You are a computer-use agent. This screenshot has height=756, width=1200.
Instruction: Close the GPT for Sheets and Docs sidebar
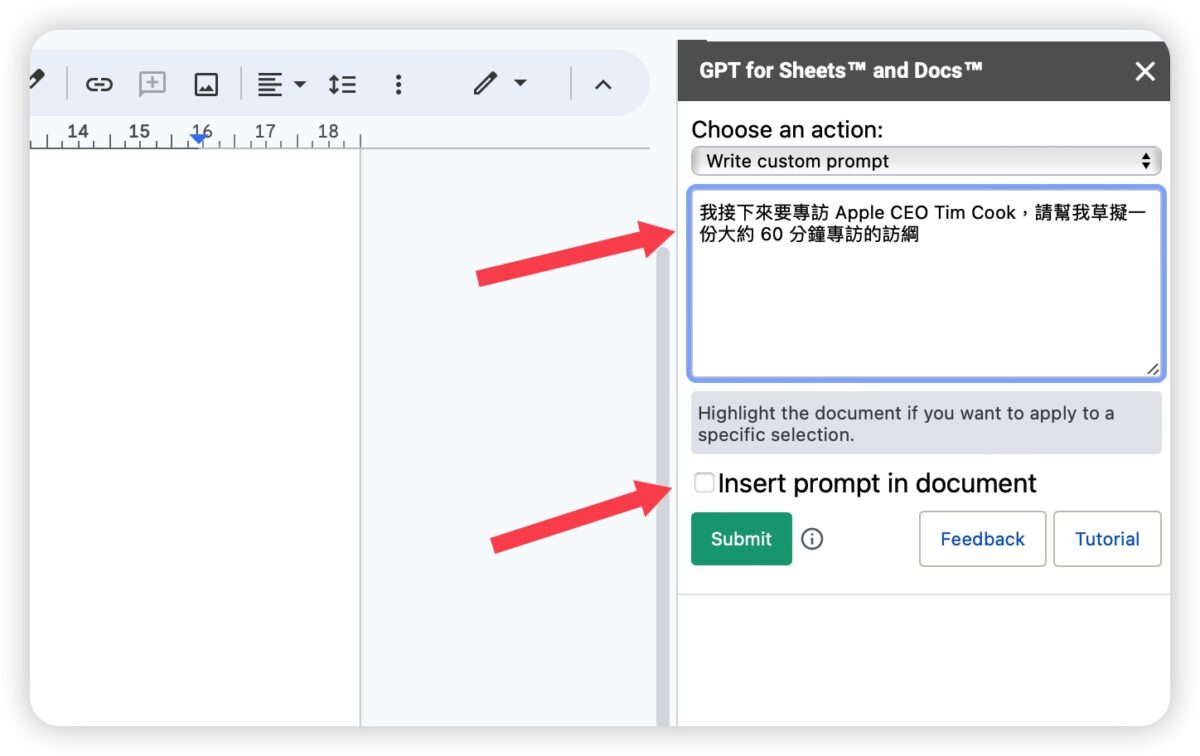pos(1145,71)
